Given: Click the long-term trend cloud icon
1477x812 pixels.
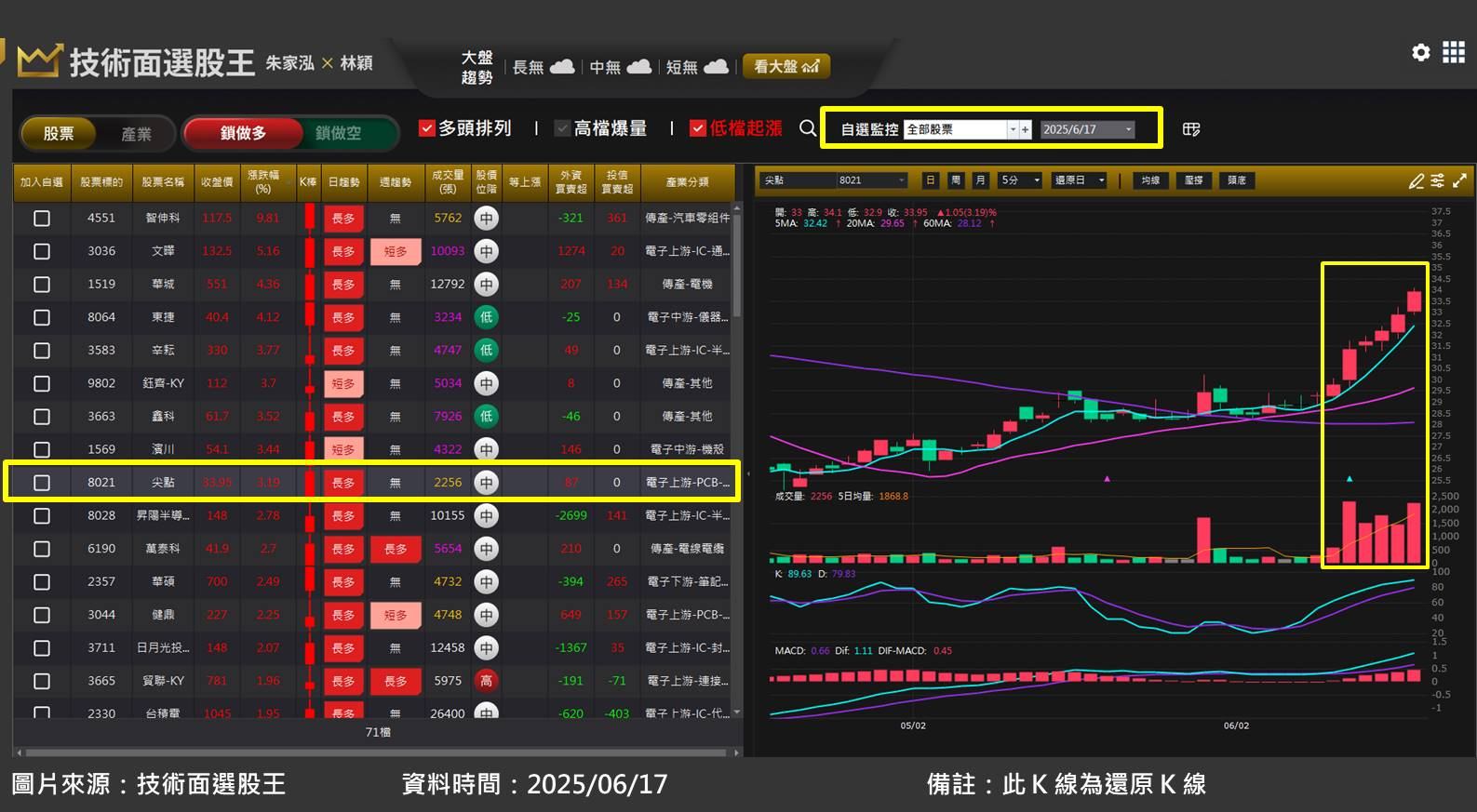Looking at the screenshot, I should click(x=562, y=67).
